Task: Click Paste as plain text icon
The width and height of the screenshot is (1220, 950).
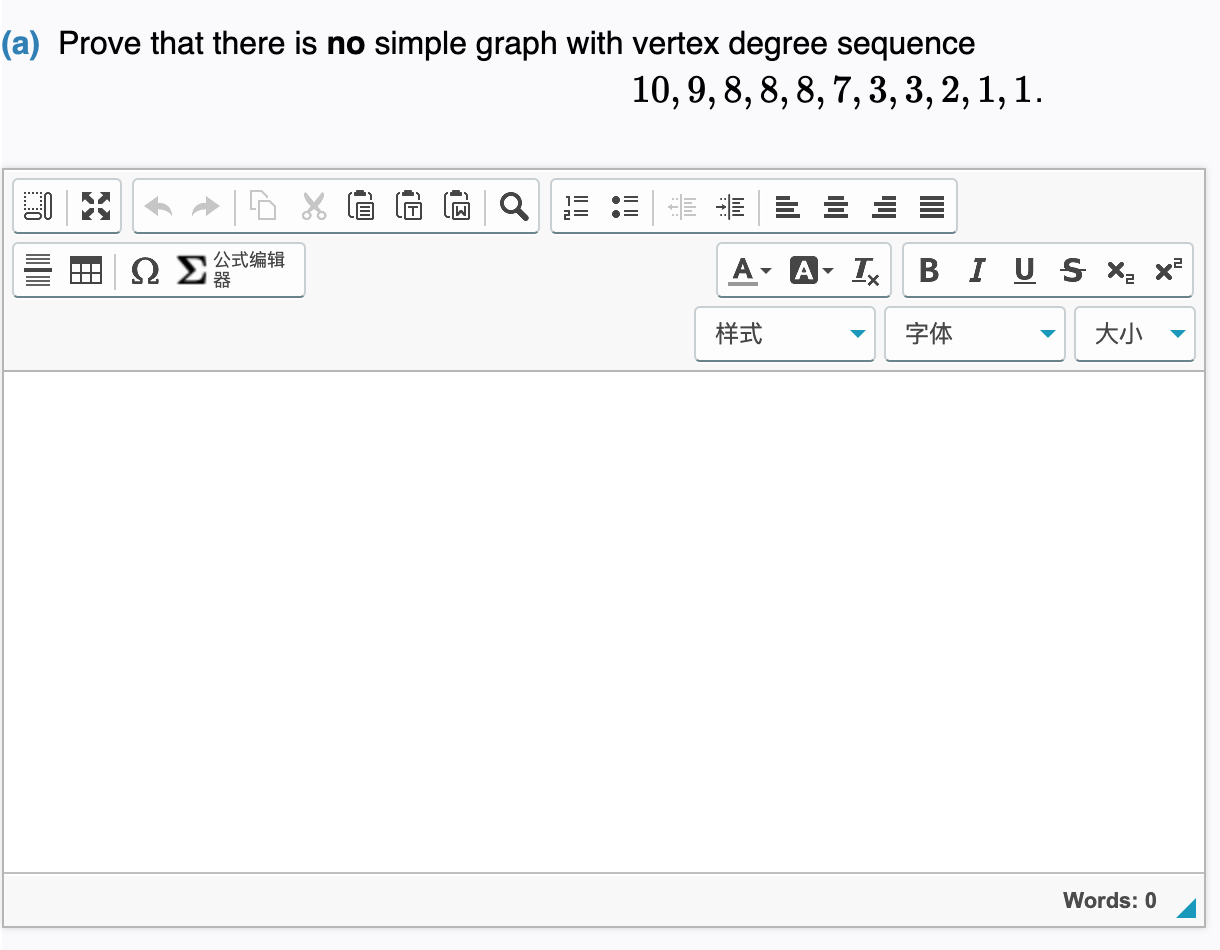Action: [409, 207]
